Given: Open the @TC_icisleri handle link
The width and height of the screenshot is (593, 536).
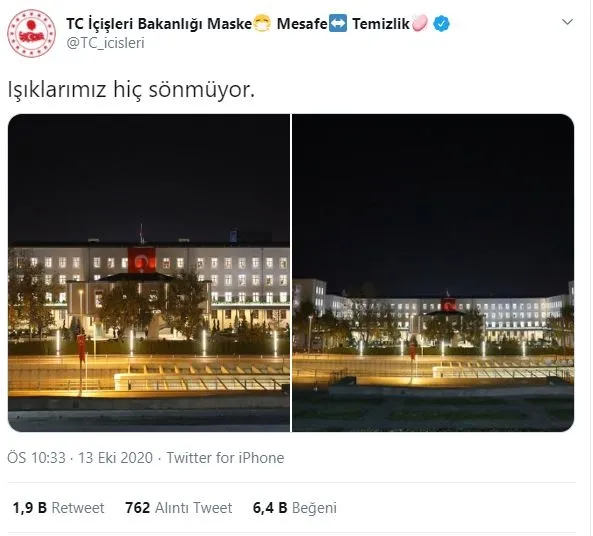Looking at the screenshot, I should pos(106,43).
